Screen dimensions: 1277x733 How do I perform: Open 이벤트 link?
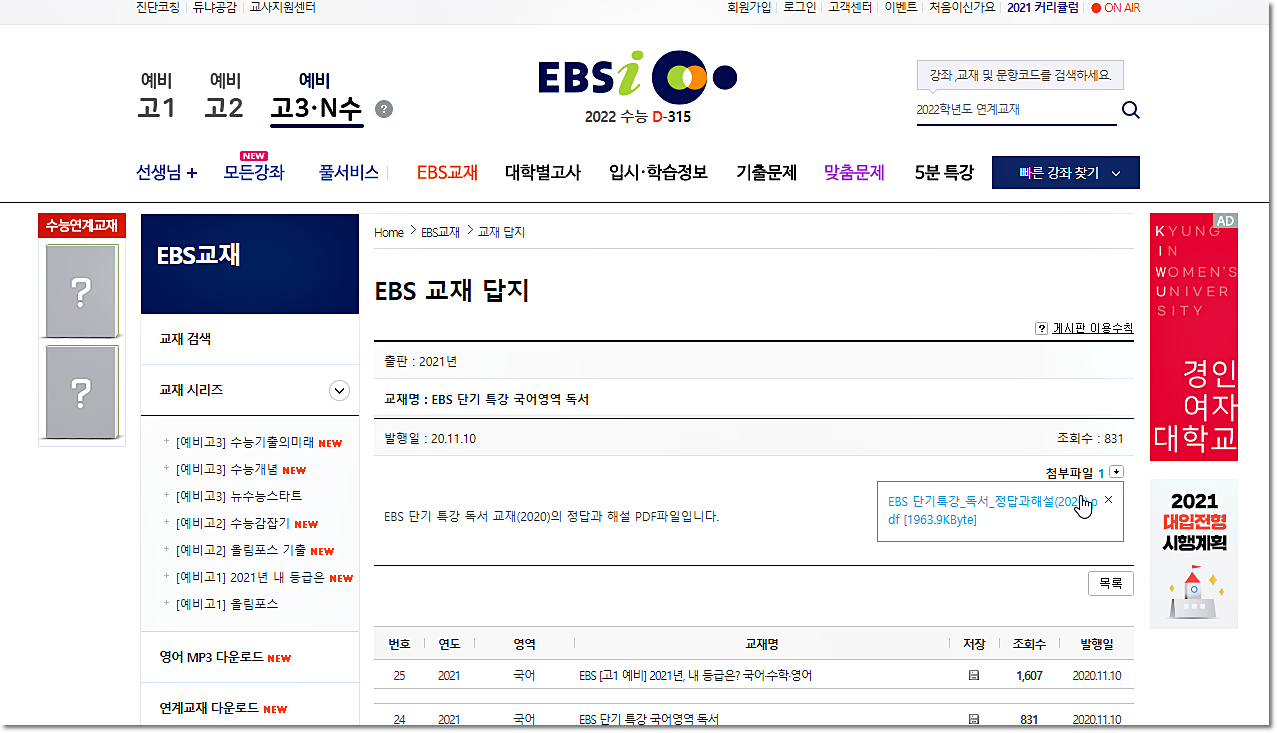(901, 8)
